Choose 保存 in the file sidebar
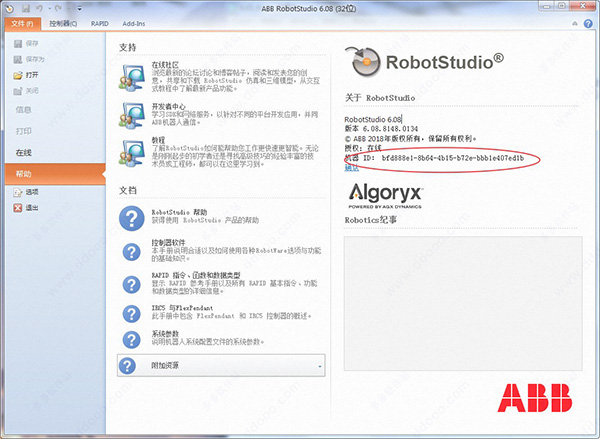This screenshot has width=600, height=439. (x=26, y=44)
